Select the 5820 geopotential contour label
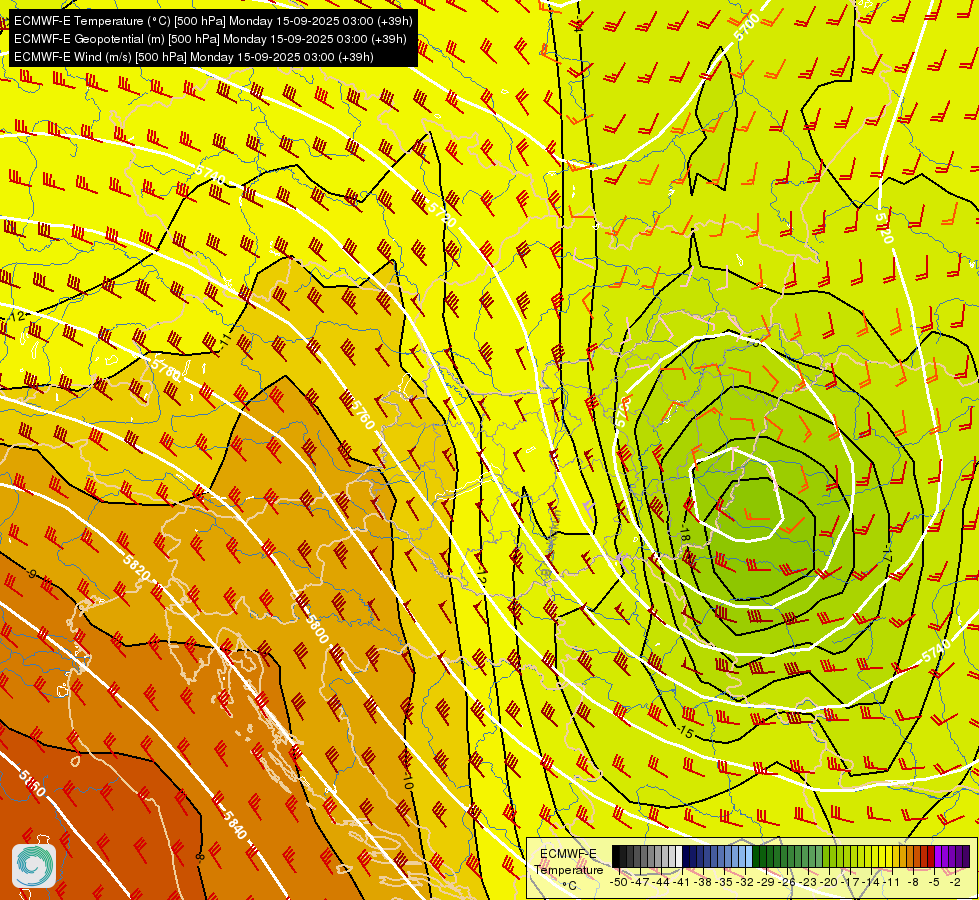The height and width of the screenshot is (900, 979). tap(136, 567)
